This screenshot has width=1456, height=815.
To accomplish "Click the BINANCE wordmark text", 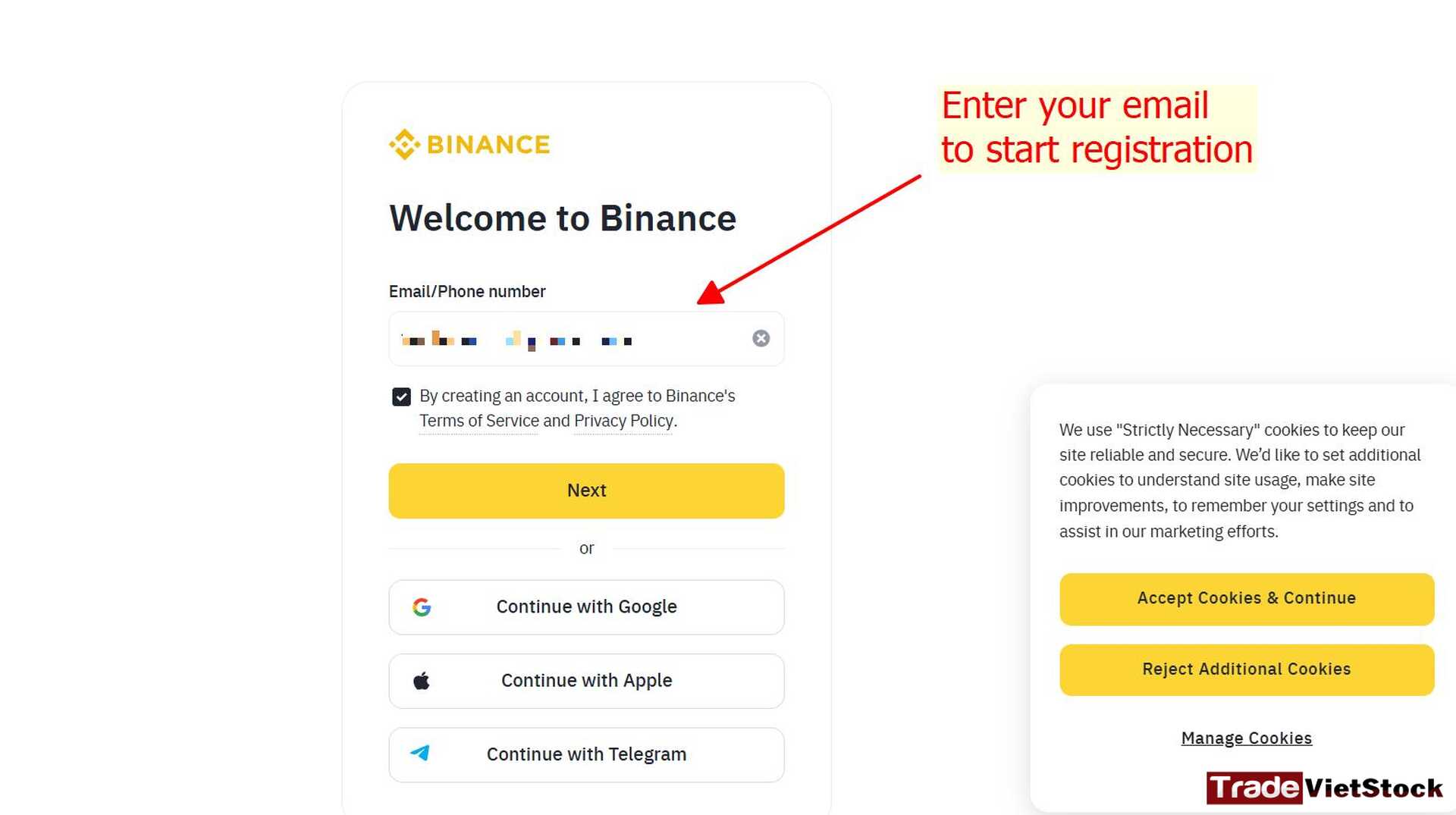I will tap(488, 143).
